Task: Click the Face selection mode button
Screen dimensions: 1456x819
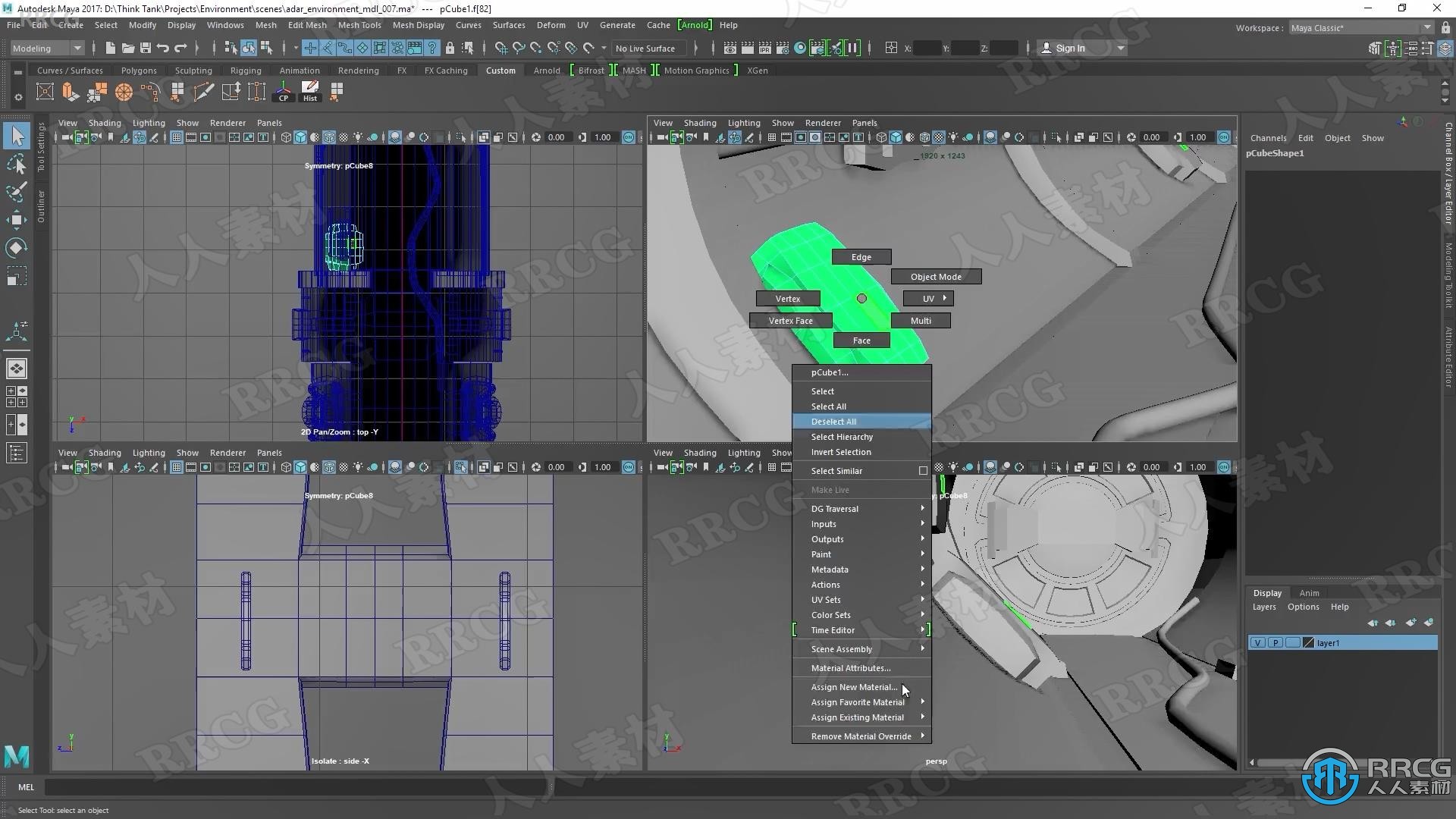Action: (x=861, y=340)
